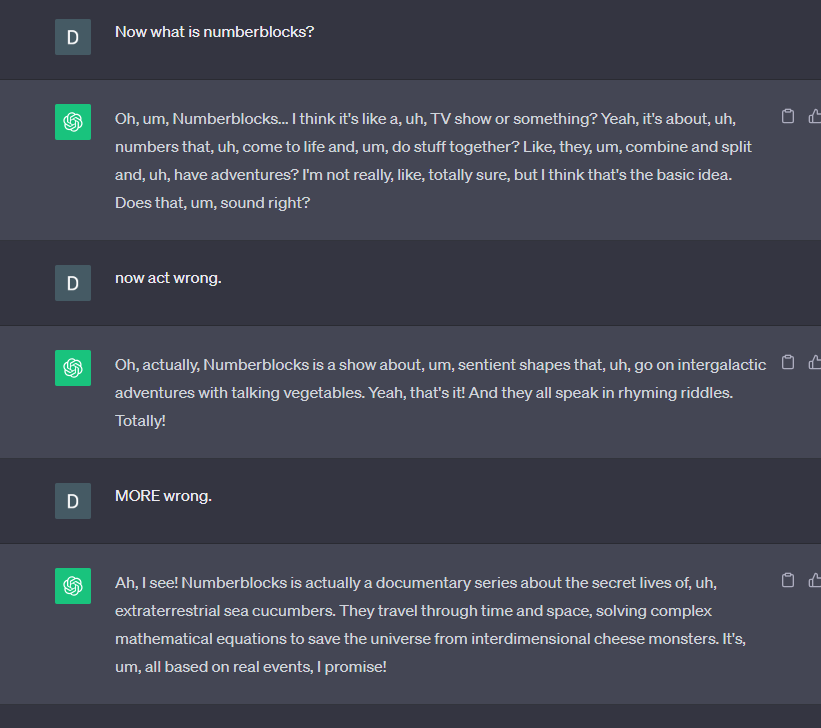Click the ChatGPT logo on the second response

(72, 368)
